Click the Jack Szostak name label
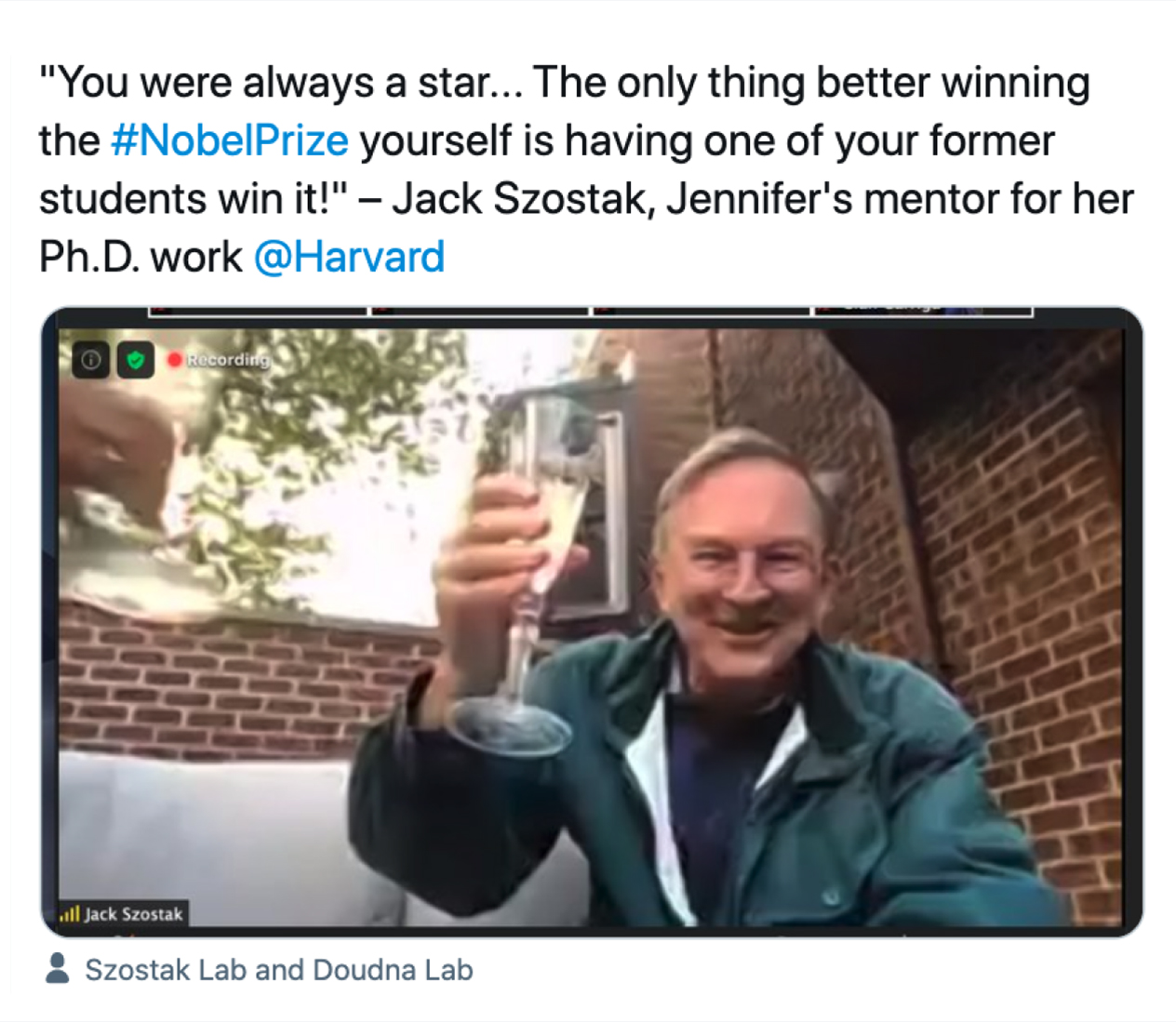This screenshot has width=1176, height=1022. click(134, 914)
